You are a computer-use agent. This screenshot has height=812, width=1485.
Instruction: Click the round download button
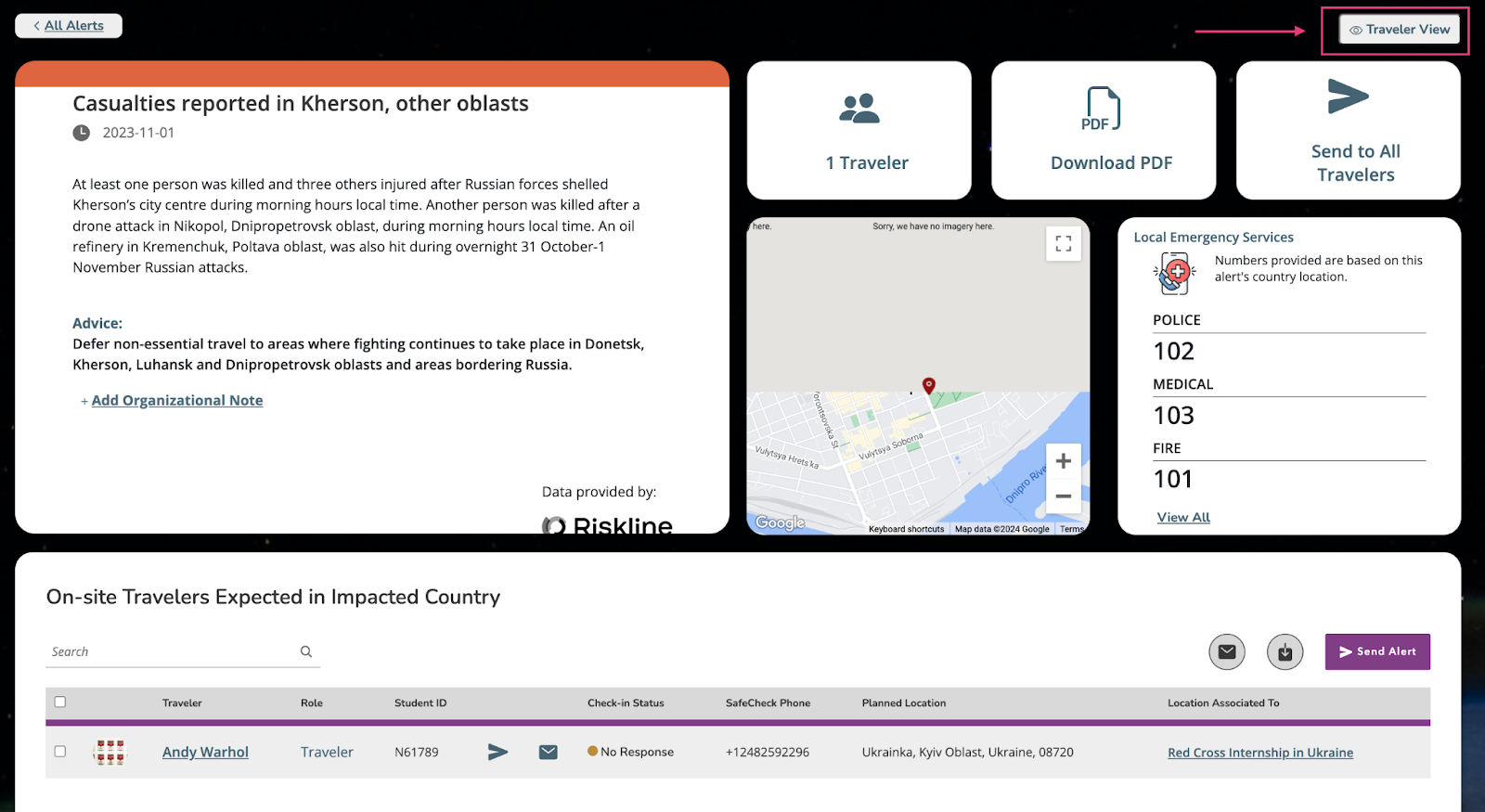[x=1285, y=651]
